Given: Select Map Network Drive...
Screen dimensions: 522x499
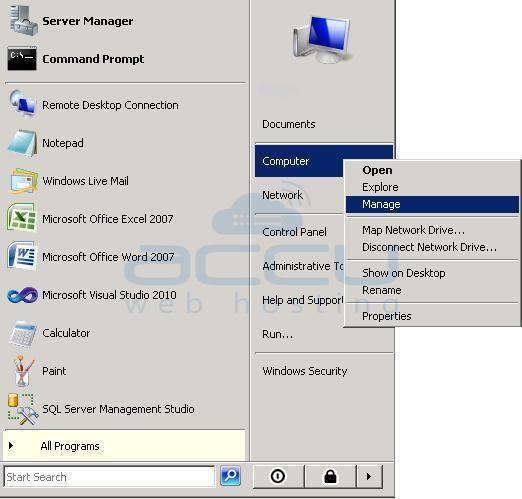Looking at the screenshot, I should (432, 230).
